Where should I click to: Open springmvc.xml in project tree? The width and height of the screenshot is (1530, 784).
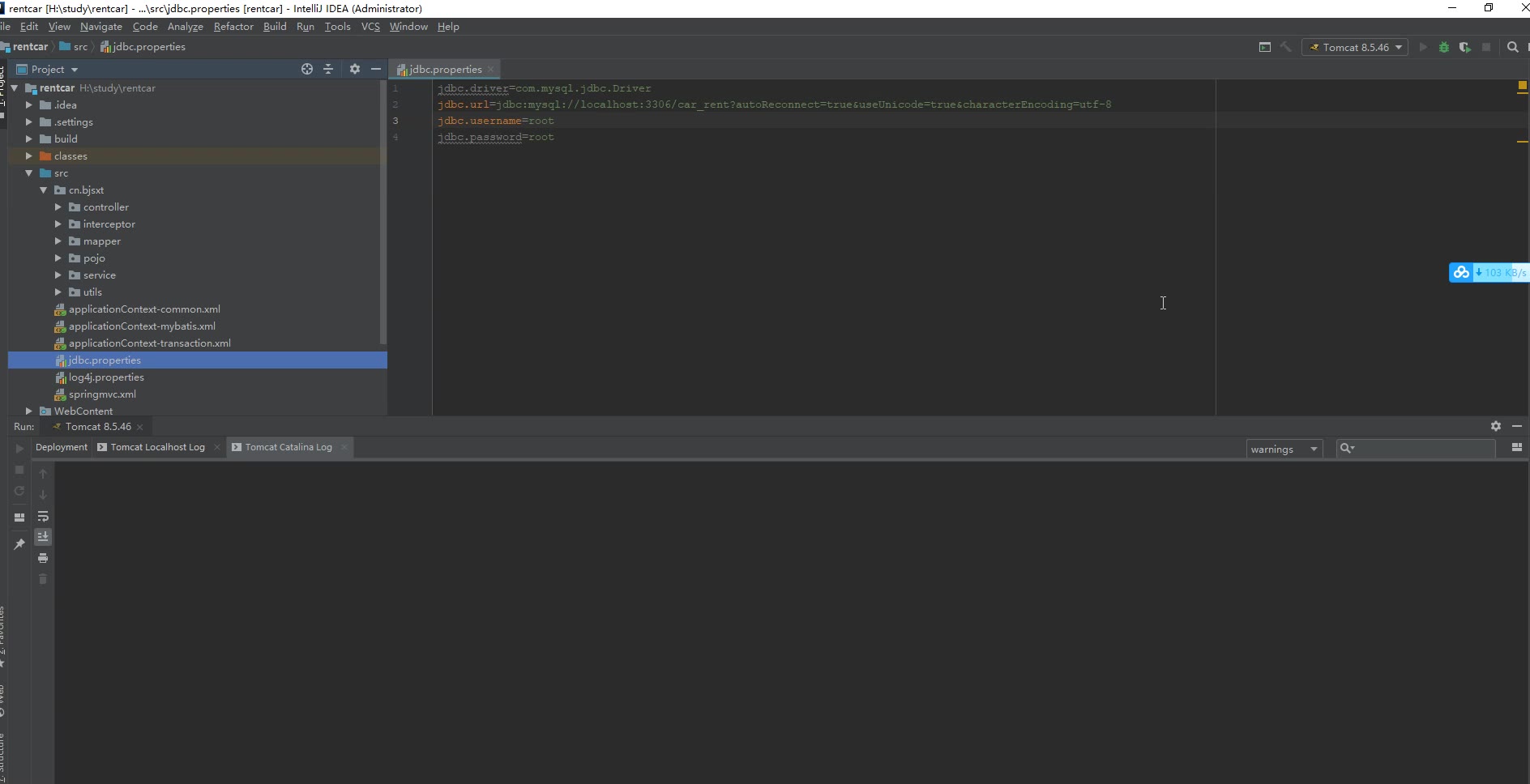102,394
